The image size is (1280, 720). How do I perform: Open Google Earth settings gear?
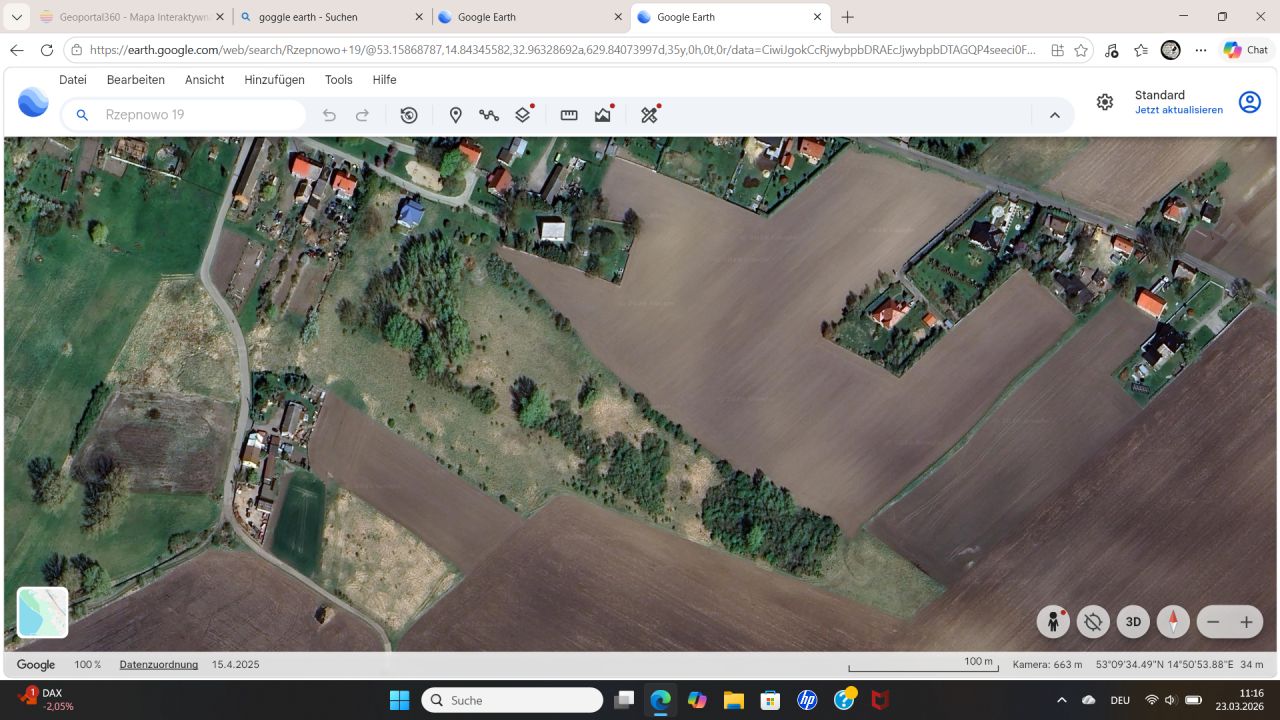1104,101
